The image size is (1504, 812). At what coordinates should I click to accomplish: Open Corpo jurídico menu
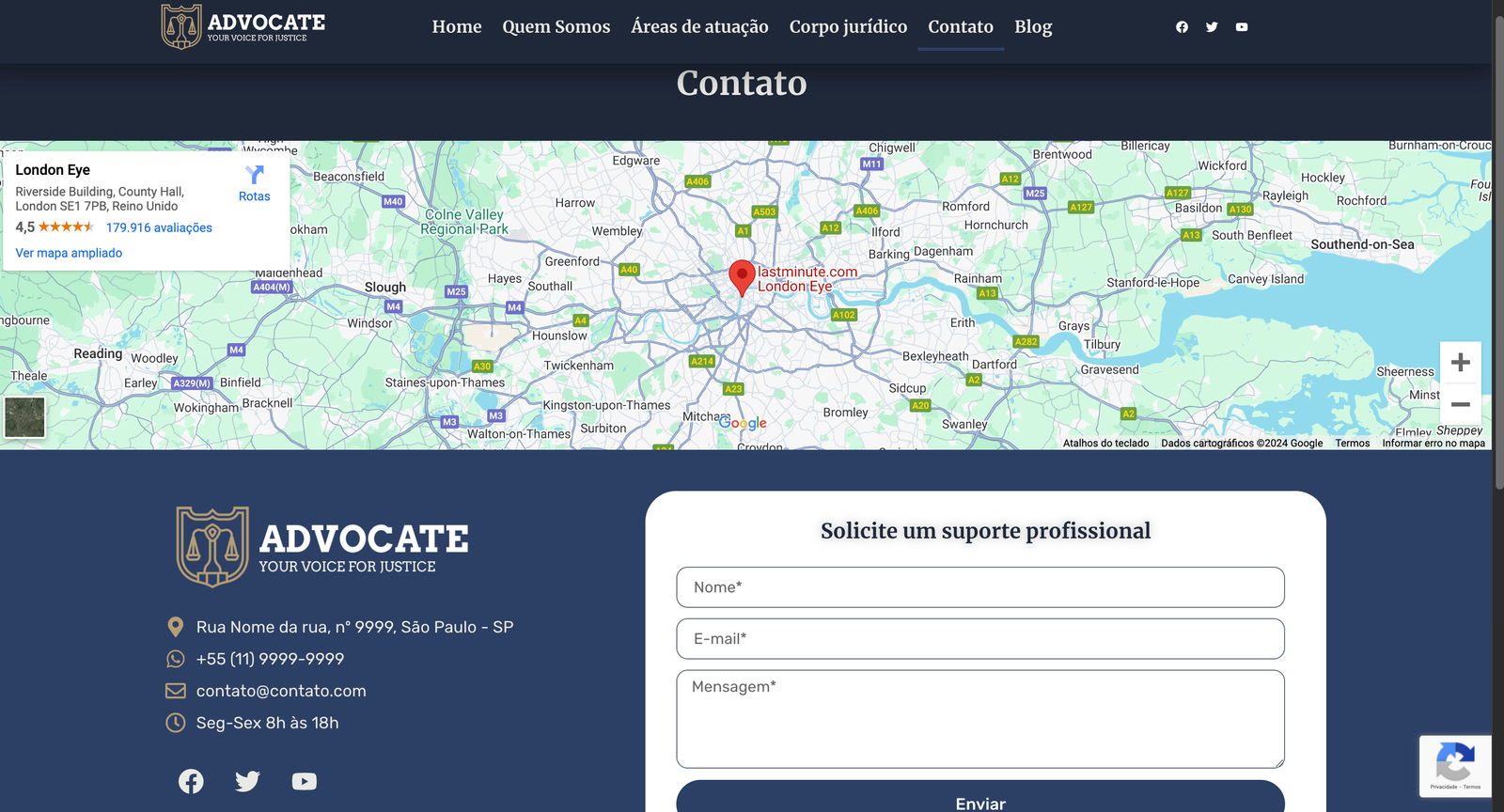click(848, 26)
